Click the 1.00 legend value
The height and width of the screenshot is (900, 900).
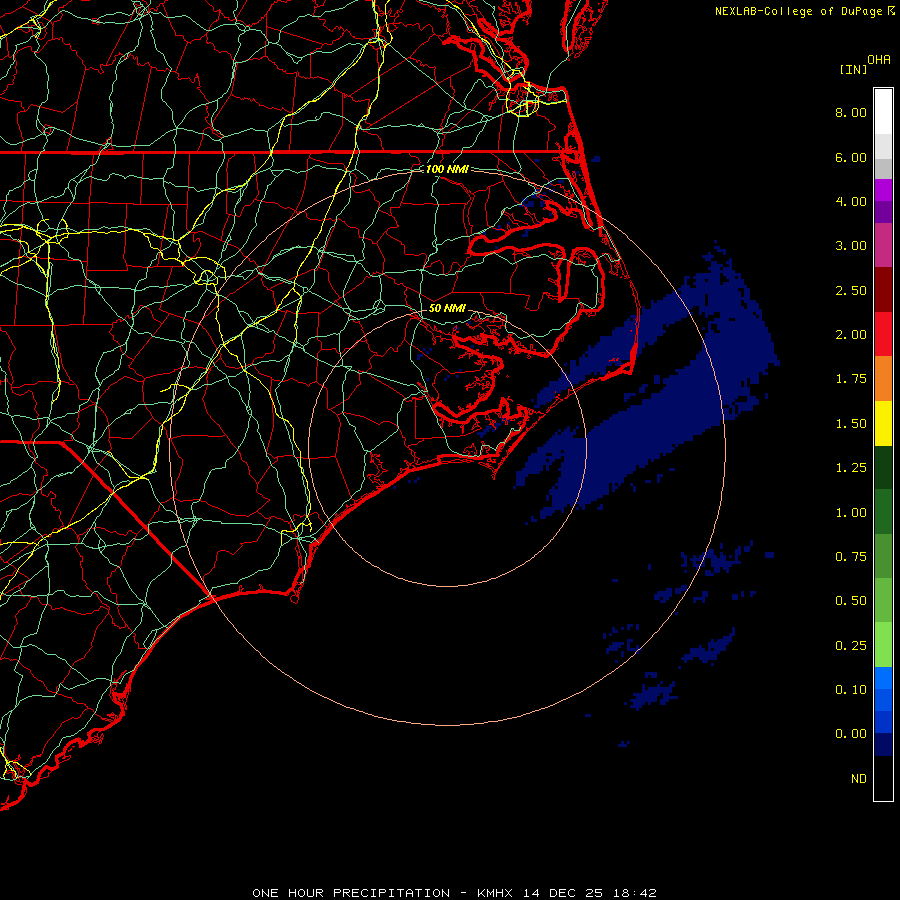(851, 513)
